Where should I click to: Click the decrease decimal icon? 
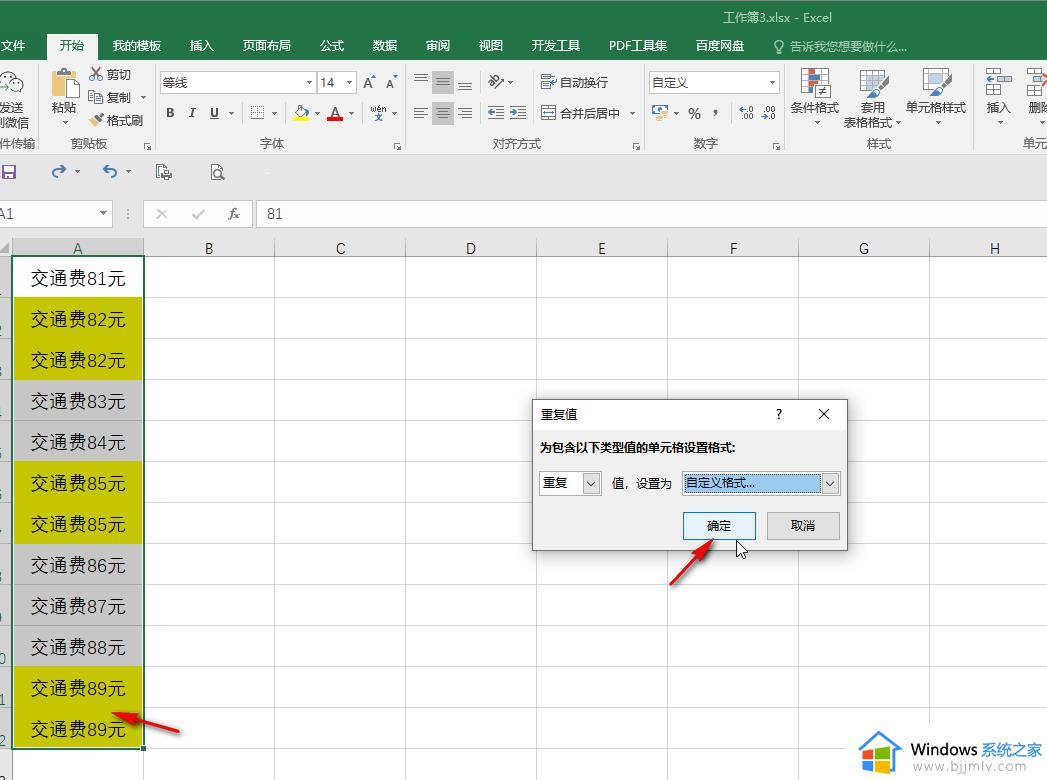pyautogui.click(x=769, y=113)
